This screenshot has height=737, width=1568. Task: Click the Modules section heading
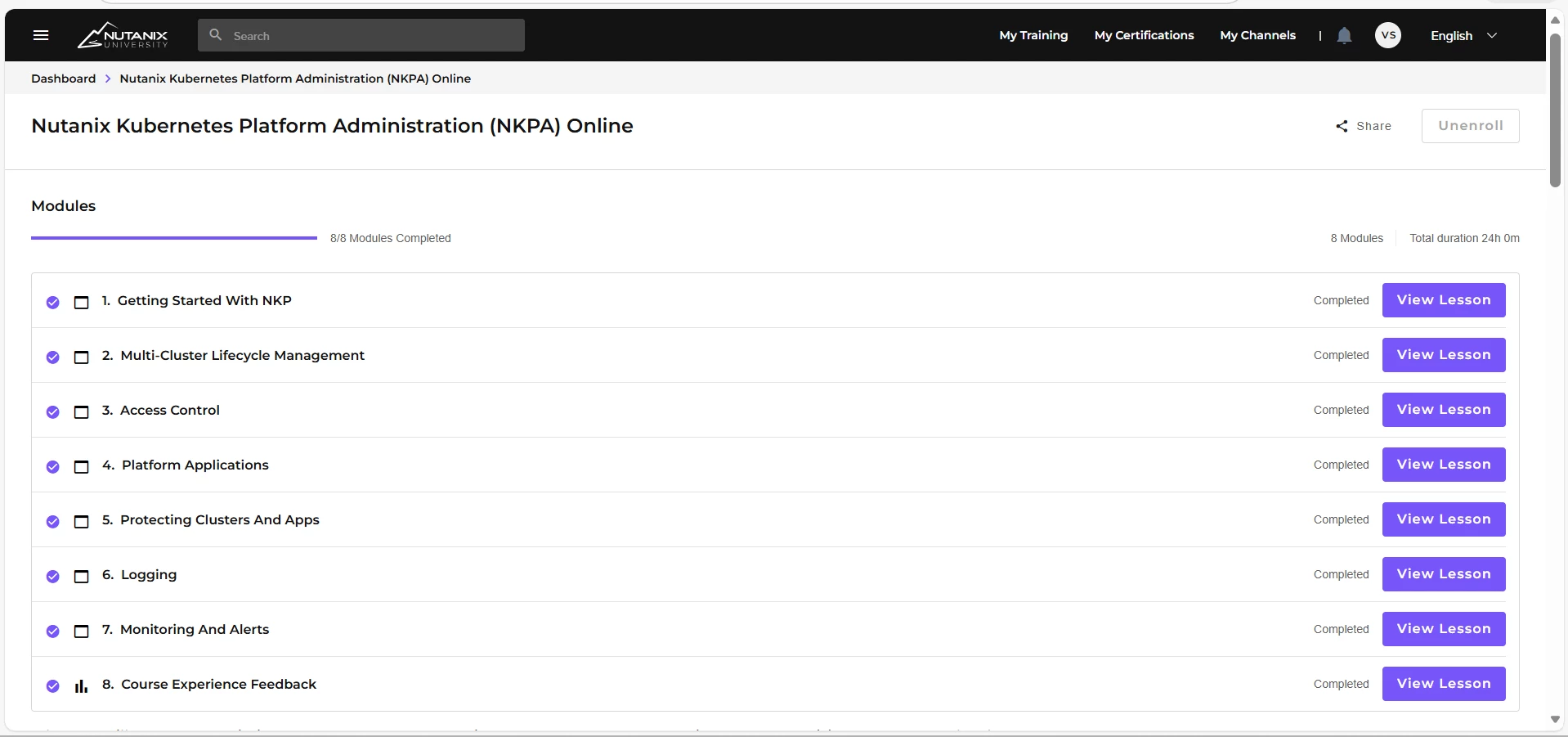(64, 206)
